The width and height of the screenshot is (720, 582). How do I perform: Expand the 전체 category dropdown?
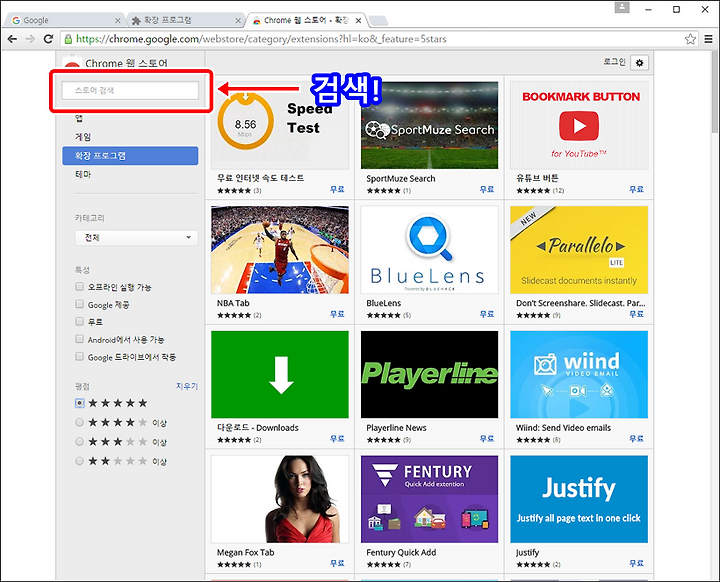tap(136, 237)
